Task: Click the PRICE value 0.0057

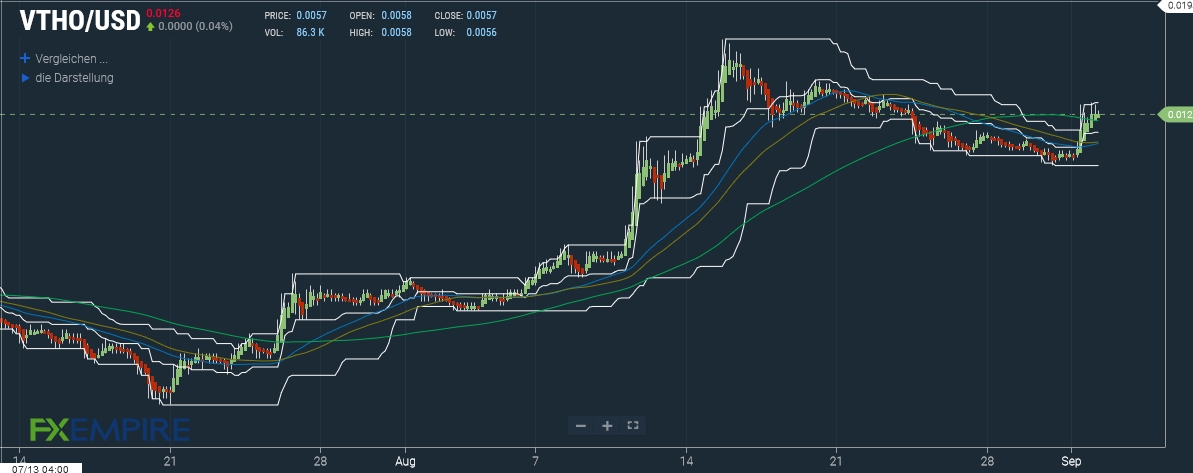Action: pos(310,16)
